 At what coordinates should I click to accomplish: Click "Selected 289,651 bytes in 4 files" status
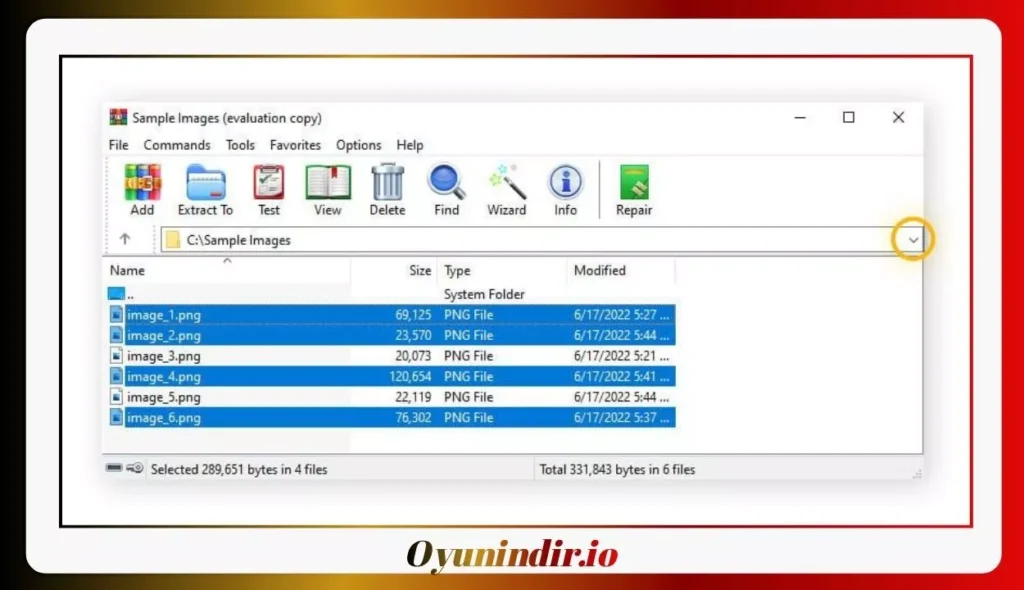(239, 469)
